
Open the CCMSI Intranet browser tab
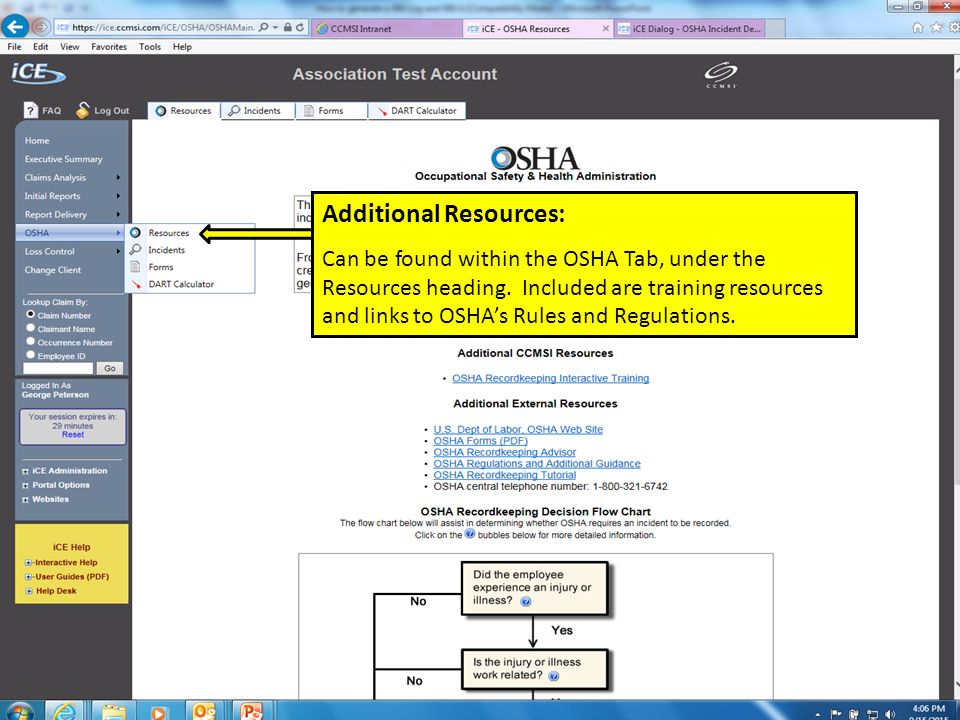pos(386,28)
